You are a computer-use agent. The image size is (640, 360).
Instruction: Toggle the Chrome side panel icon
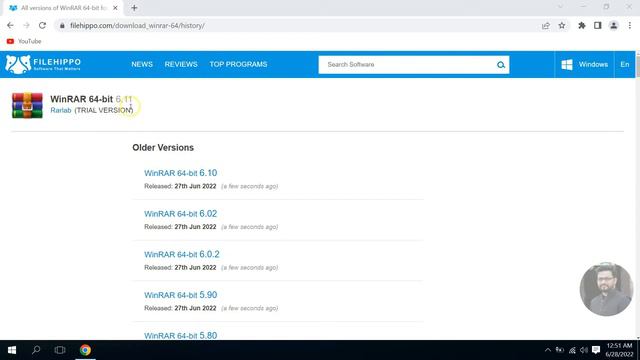click(598, 26)
